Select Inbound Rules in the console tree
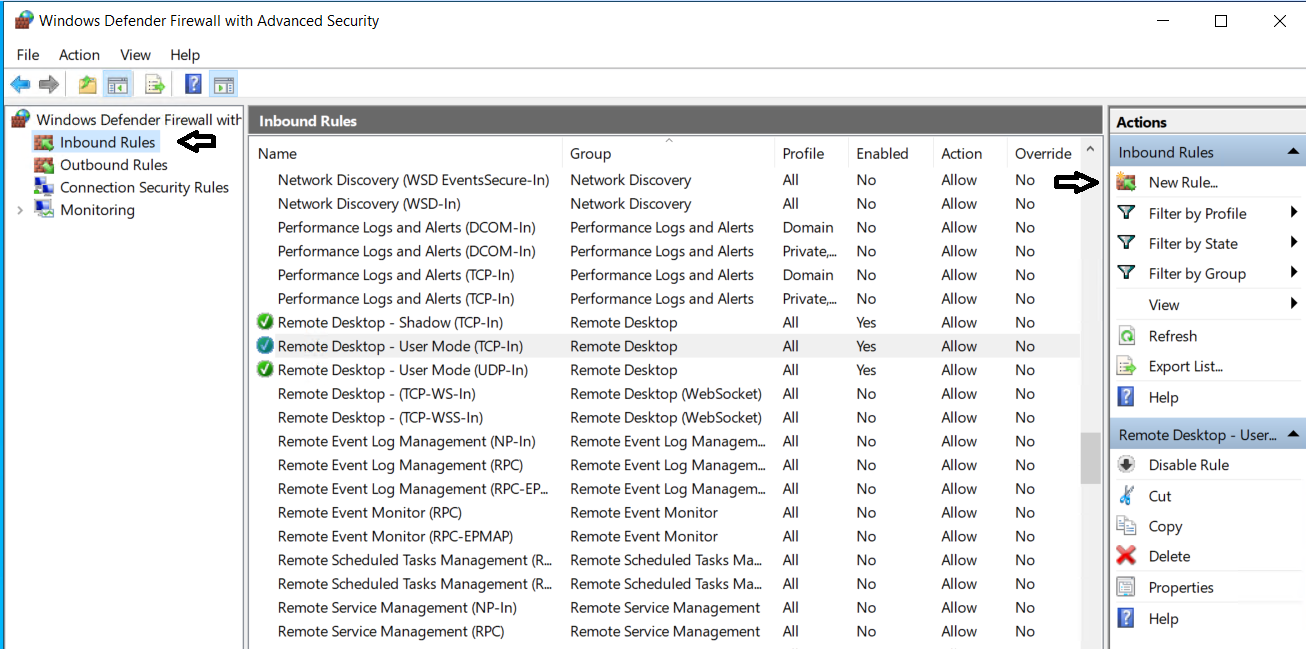Image resolution: width=1306 pixels, height=649 pixels. click(x=108, y=142)
